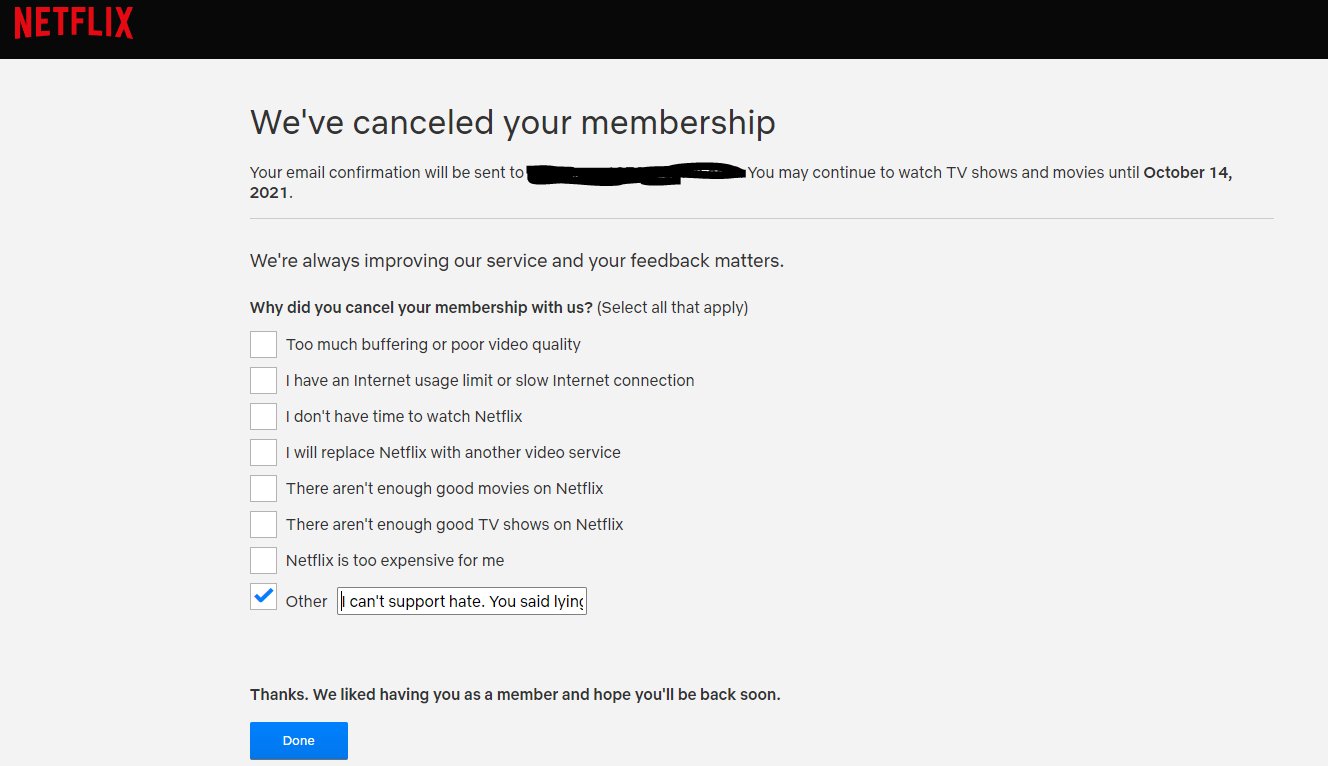Click the redacted email address
This screenshot has height=766, width=1328.
[x=637, y=174]
